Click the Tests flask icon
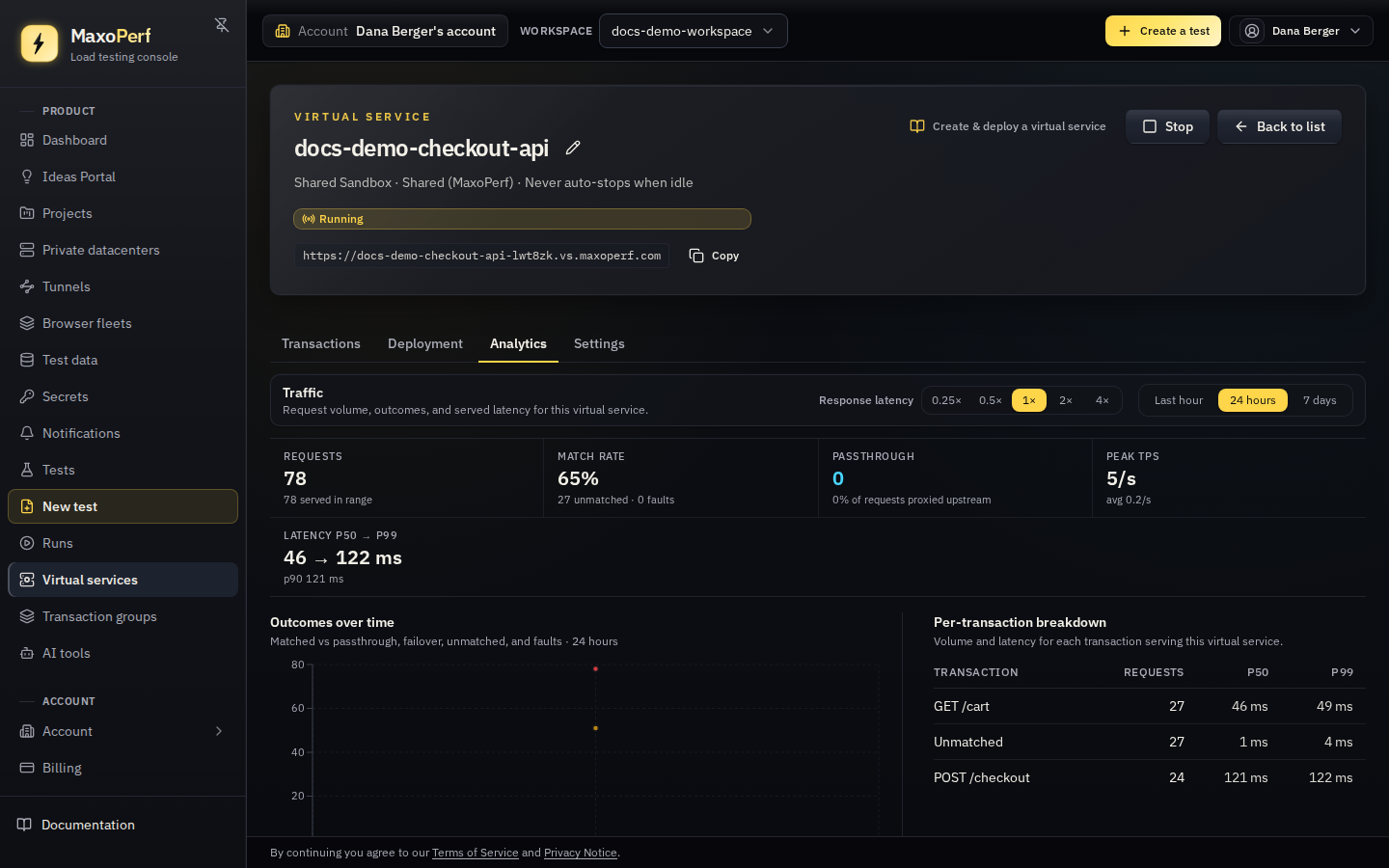This screenshot has width=1389, height=868. pos(27,470)
